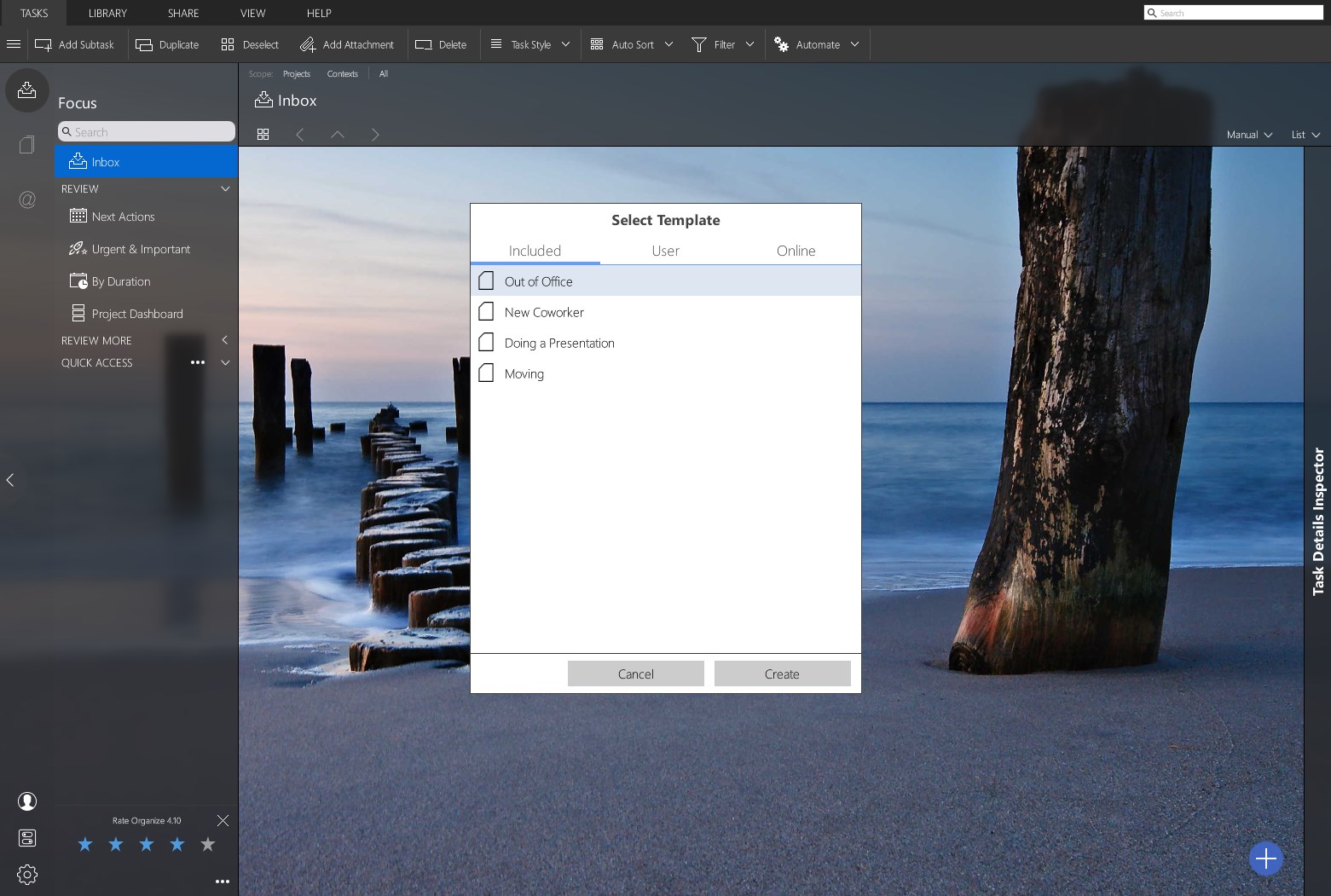Collapse the REVIEW section
Viewport: 1331px width, 896px height.
225,188
